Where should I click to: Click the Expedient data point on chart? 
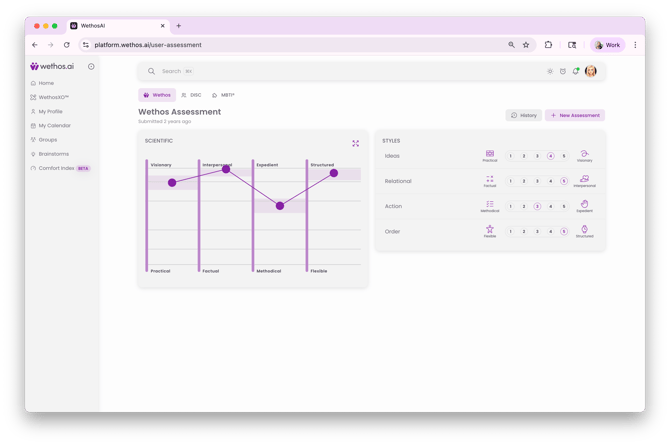[280, 206]
